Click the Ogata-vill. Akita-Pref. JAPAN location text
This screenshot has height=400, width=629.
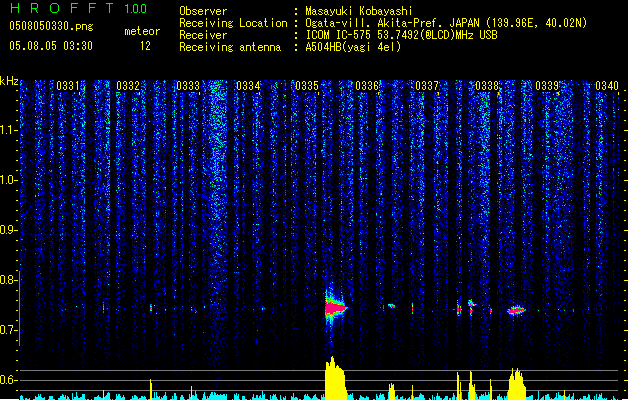(x=446, y=23)
